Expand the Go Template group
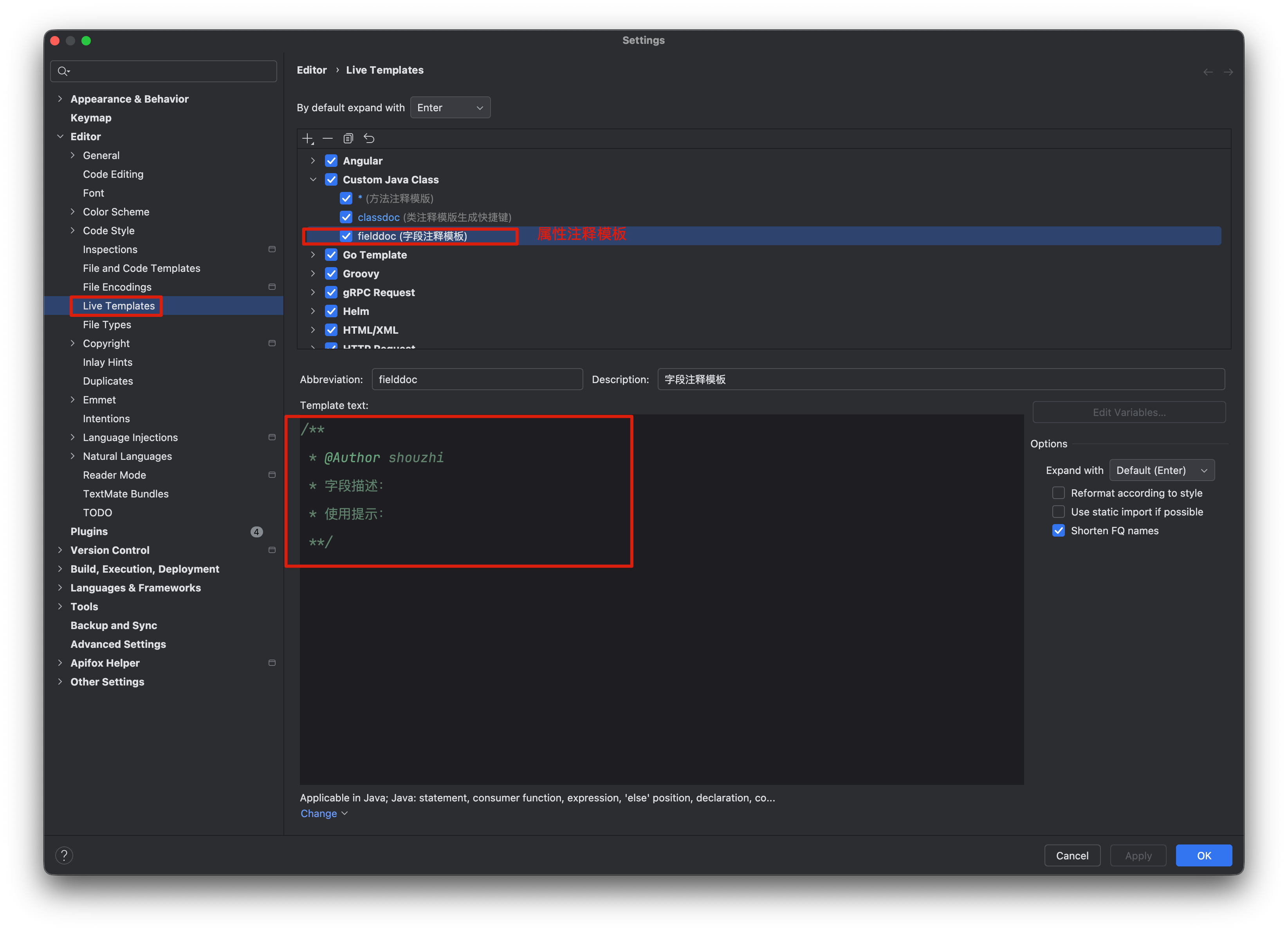 (x=313, y=255)
